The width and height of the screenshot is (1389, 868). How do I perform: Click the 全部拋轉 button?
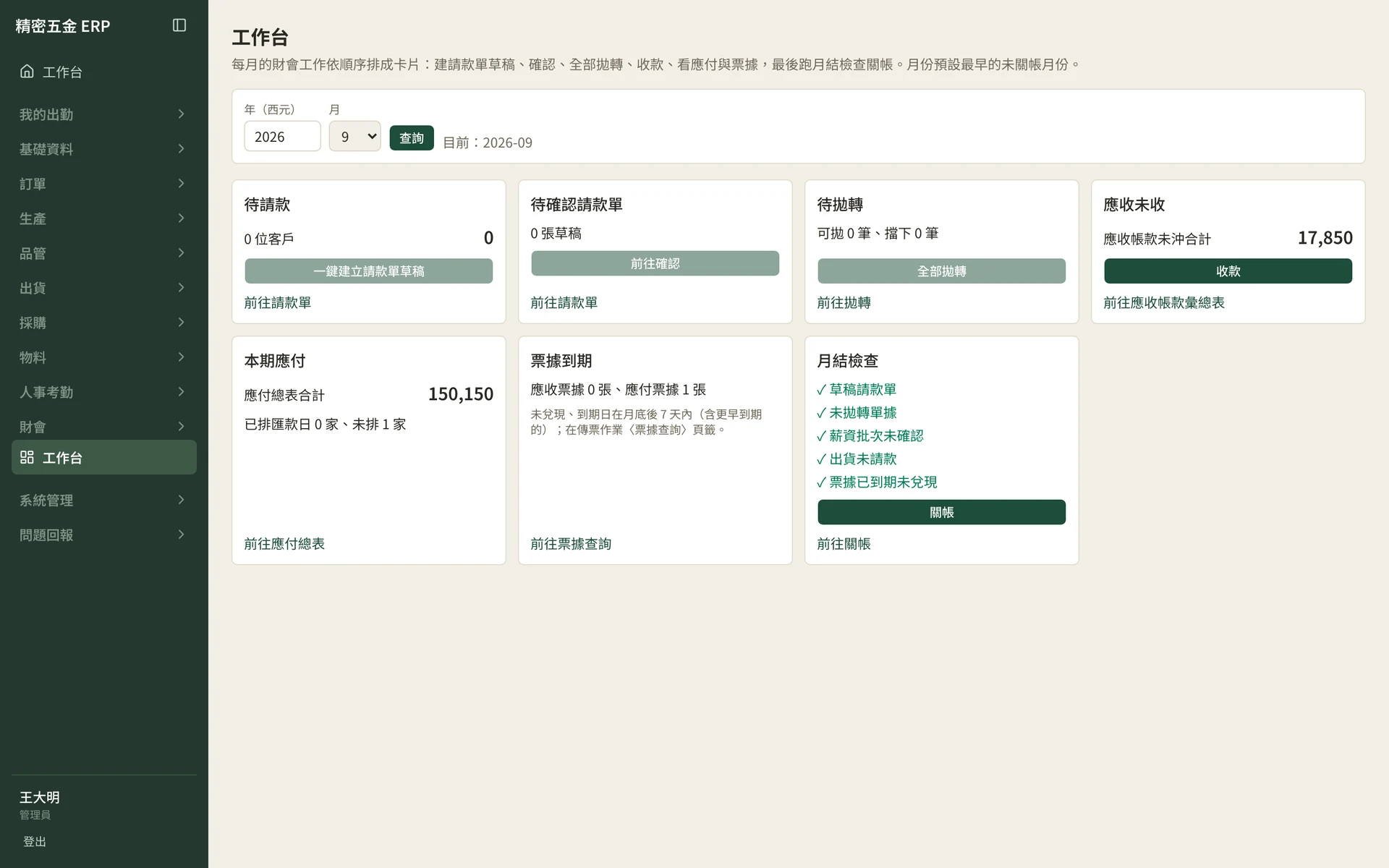click(x=942, y=271)
